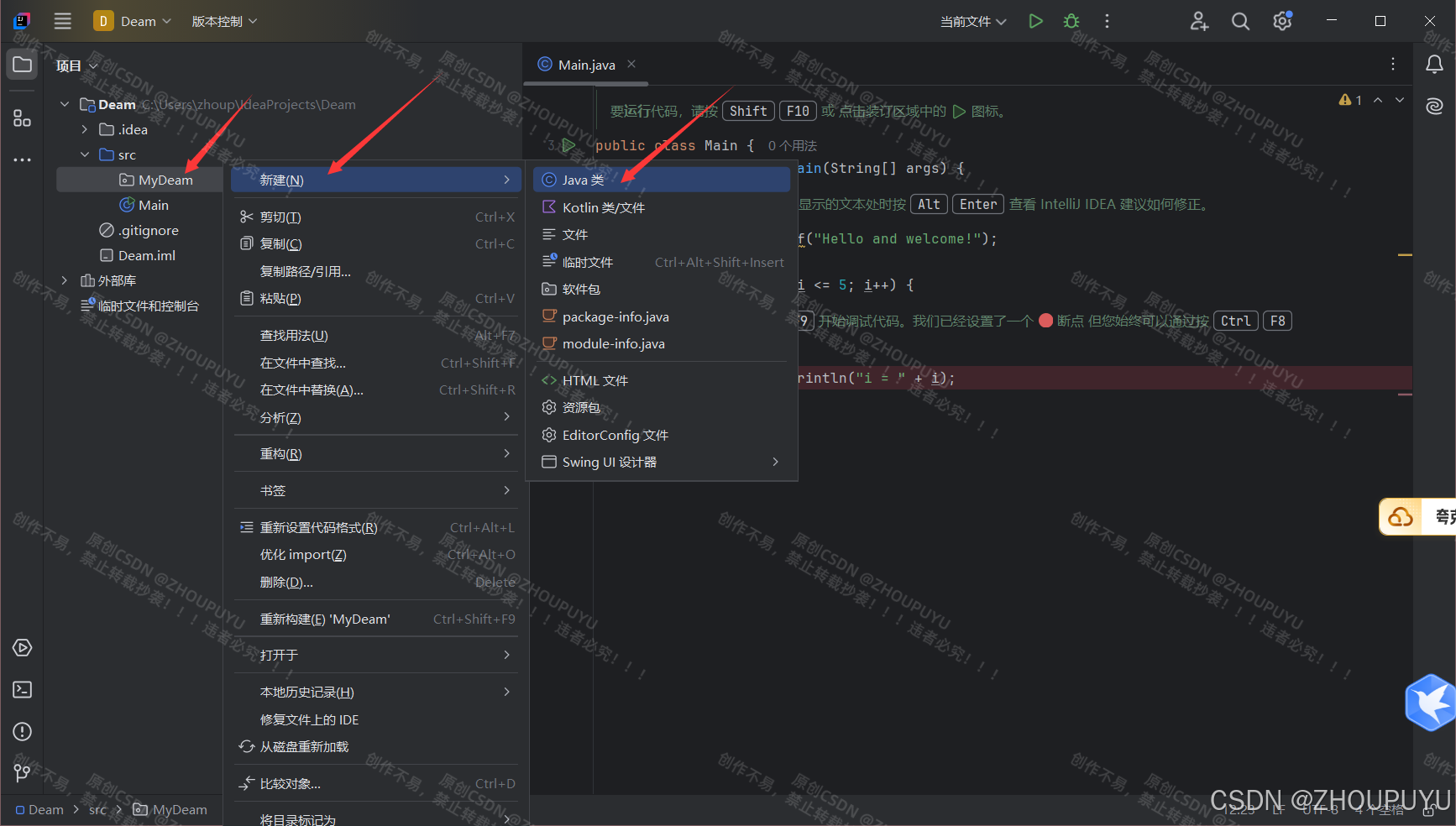1456x826 pixels.
Task: Run the current file with the green play icon
Action: [x=1035, y=21]
